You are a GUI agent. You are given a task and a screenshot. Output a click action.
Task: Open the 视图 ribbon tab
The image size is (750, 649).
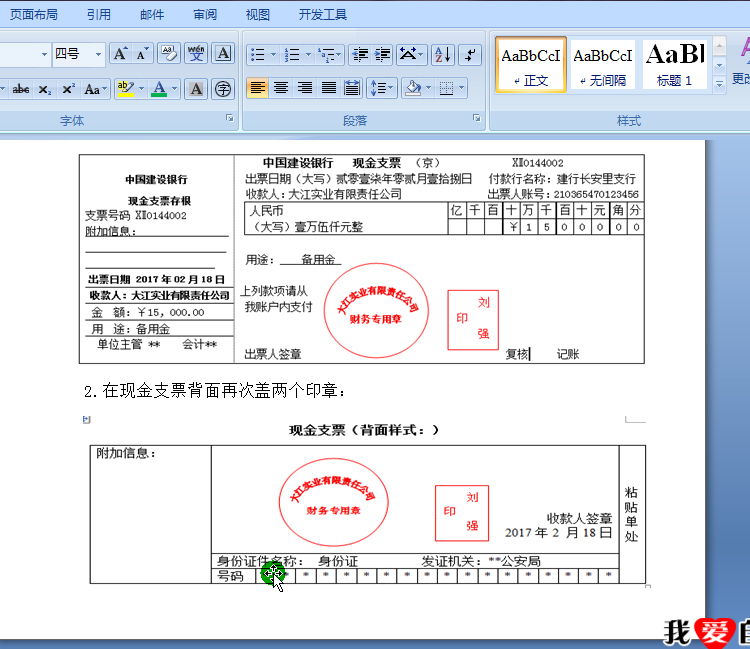[x=257, y=15]
